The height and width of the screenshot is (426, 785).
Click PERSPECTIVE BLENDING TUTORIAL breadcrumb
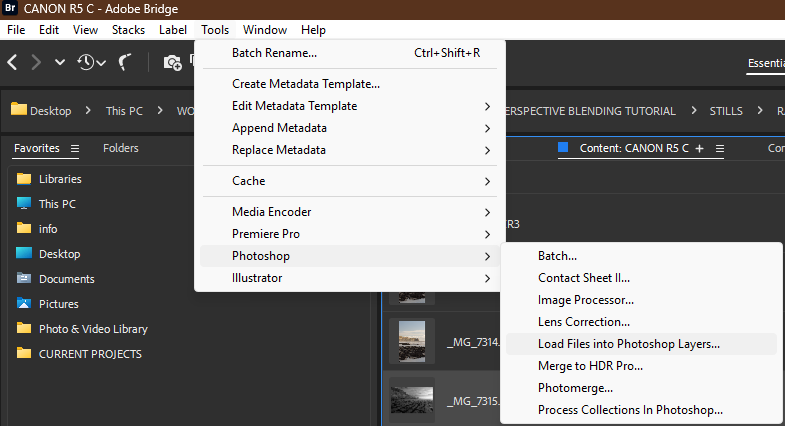(591, 111)
